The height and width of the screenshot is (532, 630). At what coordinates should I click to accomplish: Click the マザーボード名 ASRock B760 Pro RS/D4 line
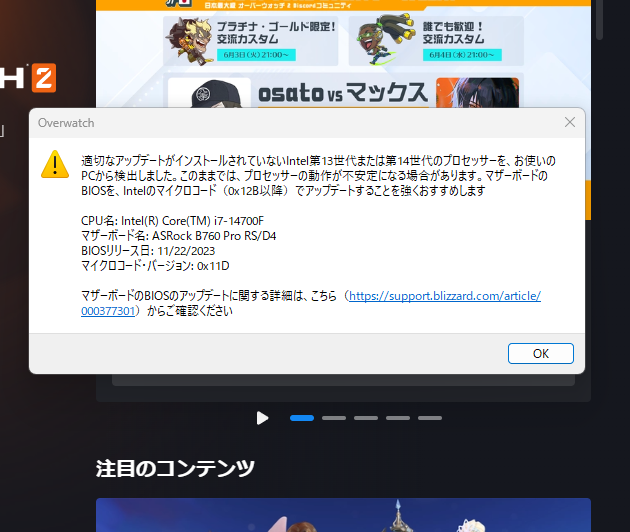point(178,236)
